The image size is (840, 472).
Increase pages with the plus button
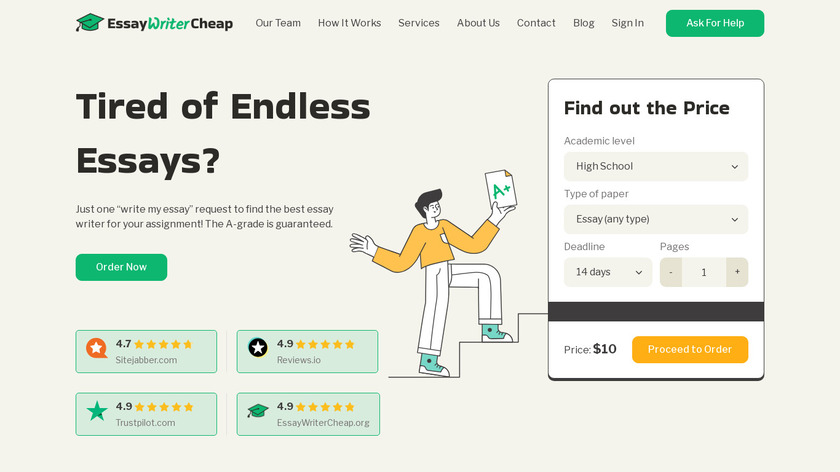[737, 272]
